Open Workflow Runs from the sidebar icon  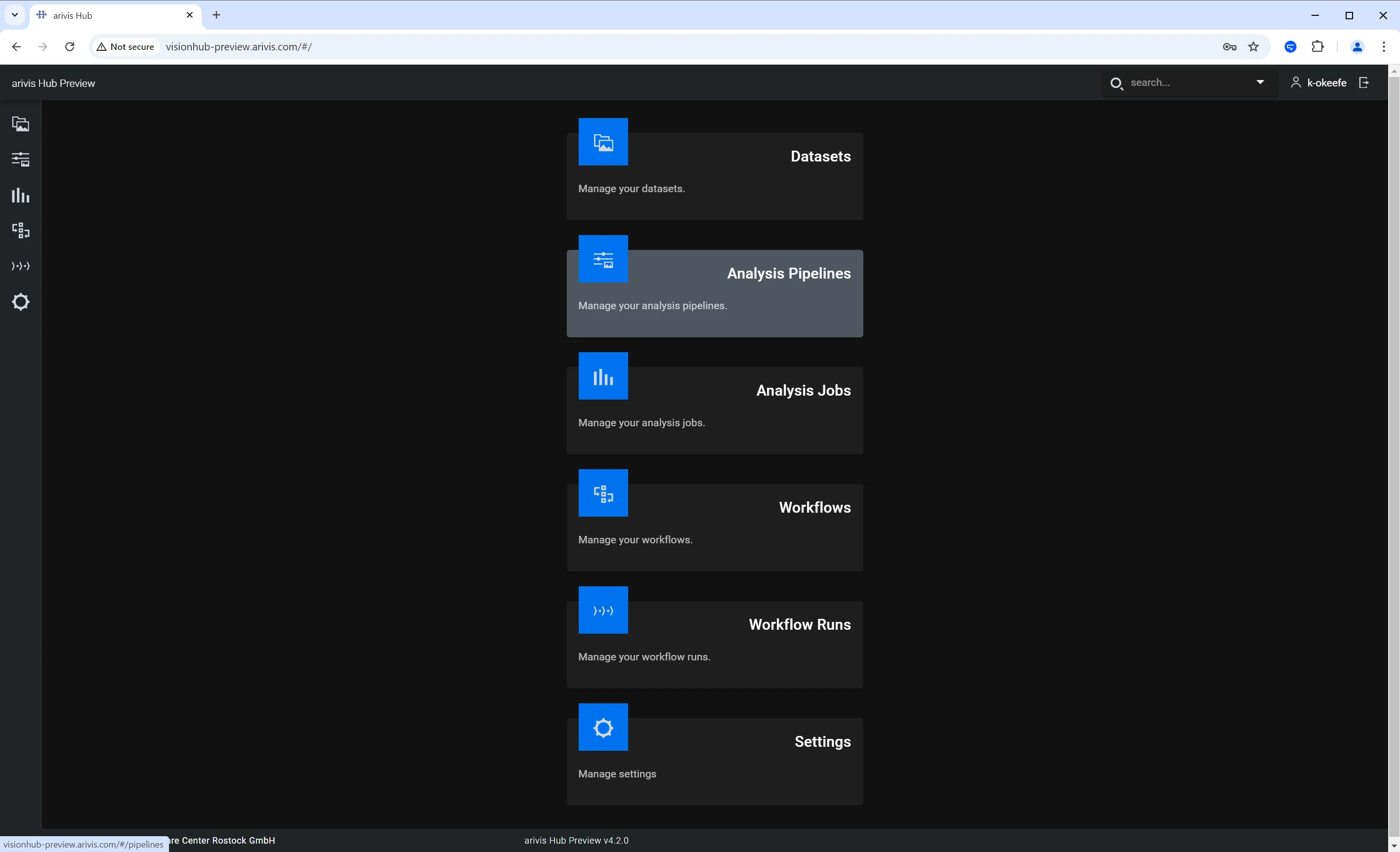tap(20, 266)
